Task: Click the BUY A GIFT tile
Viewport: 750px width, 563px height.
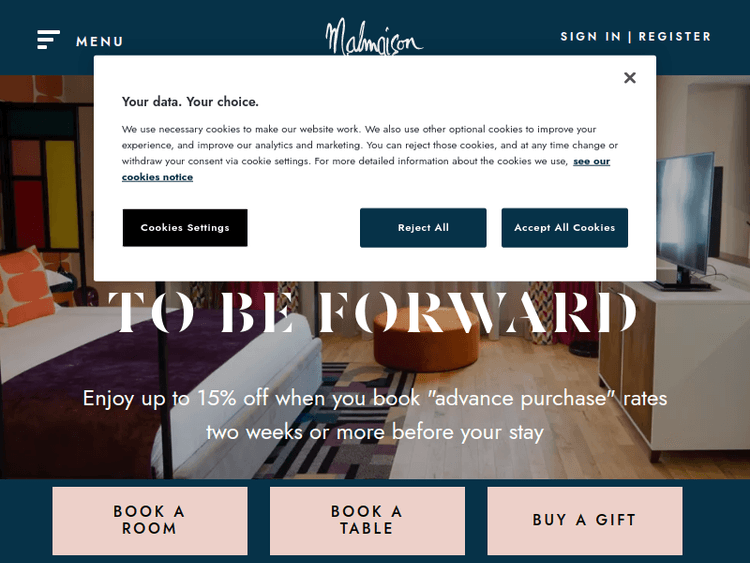Action: pyautogui.click(x=585, y=521)
